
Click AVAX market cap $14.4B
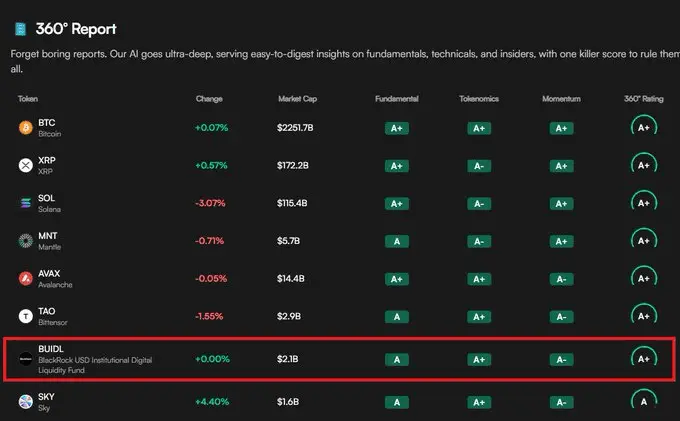pos(291,278)
